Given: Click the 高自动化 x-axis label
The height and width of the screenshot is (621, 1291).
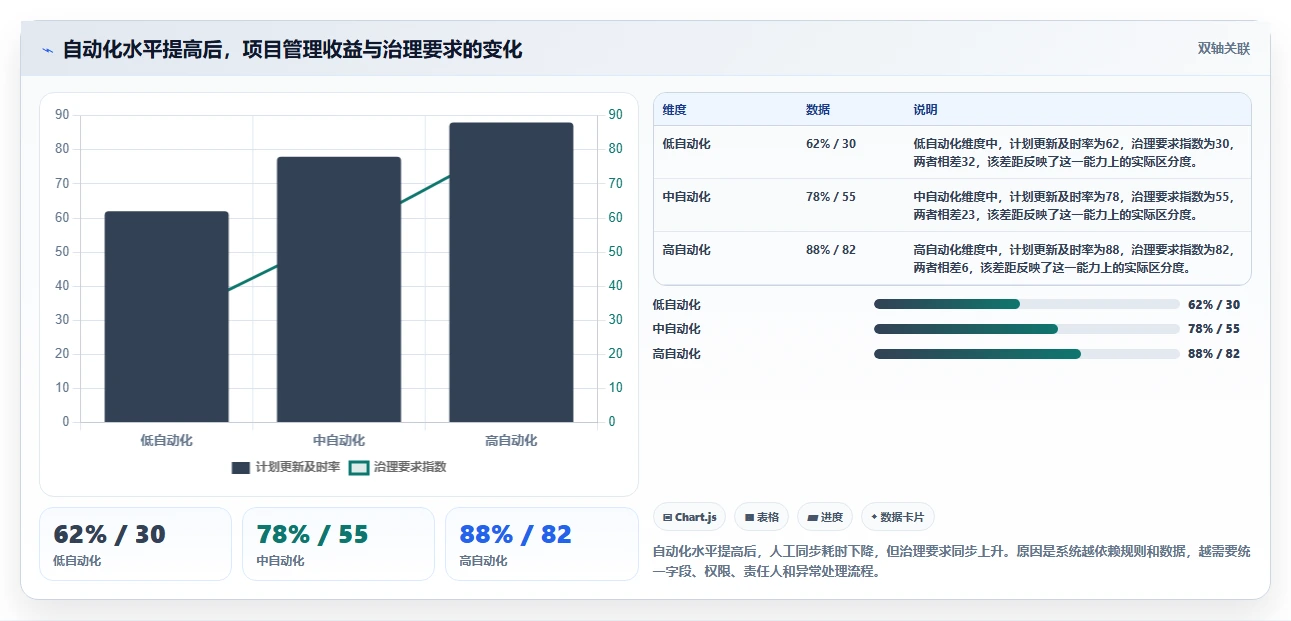Looking at the screenshot, I should tap(511, 440).
